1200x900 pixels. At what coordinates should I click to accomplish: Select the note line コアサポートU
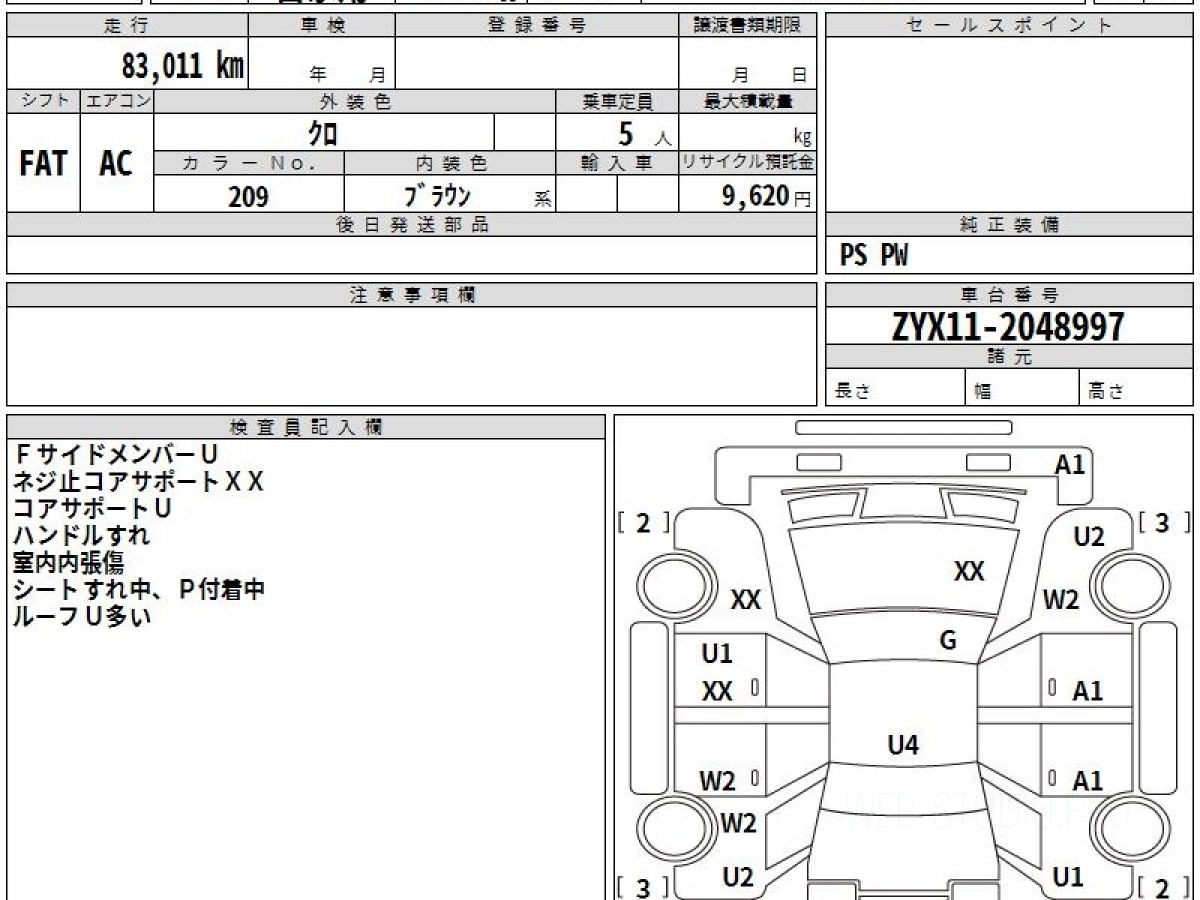coord(92,508)
